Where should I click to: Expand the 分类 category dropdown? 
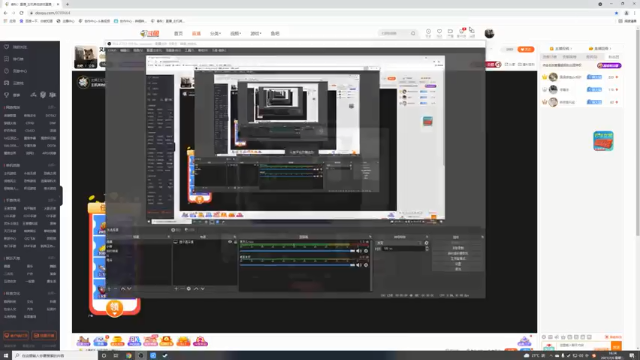[215, 33]
